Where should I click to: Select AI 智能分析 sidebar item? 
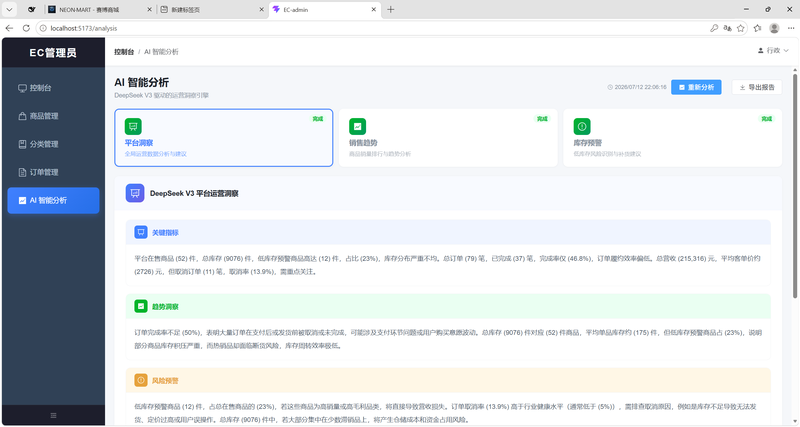(x=53, y=200)
